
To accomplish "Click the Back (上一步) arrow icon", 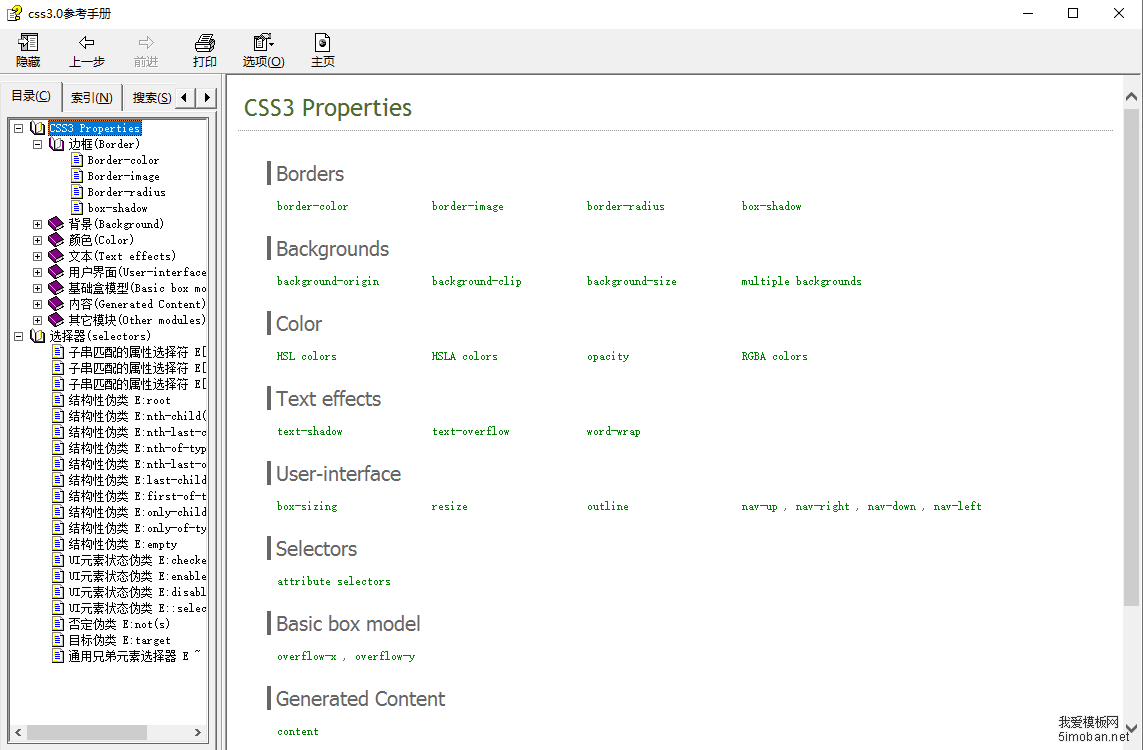I will pyautogui.click(x=87, y=43).
